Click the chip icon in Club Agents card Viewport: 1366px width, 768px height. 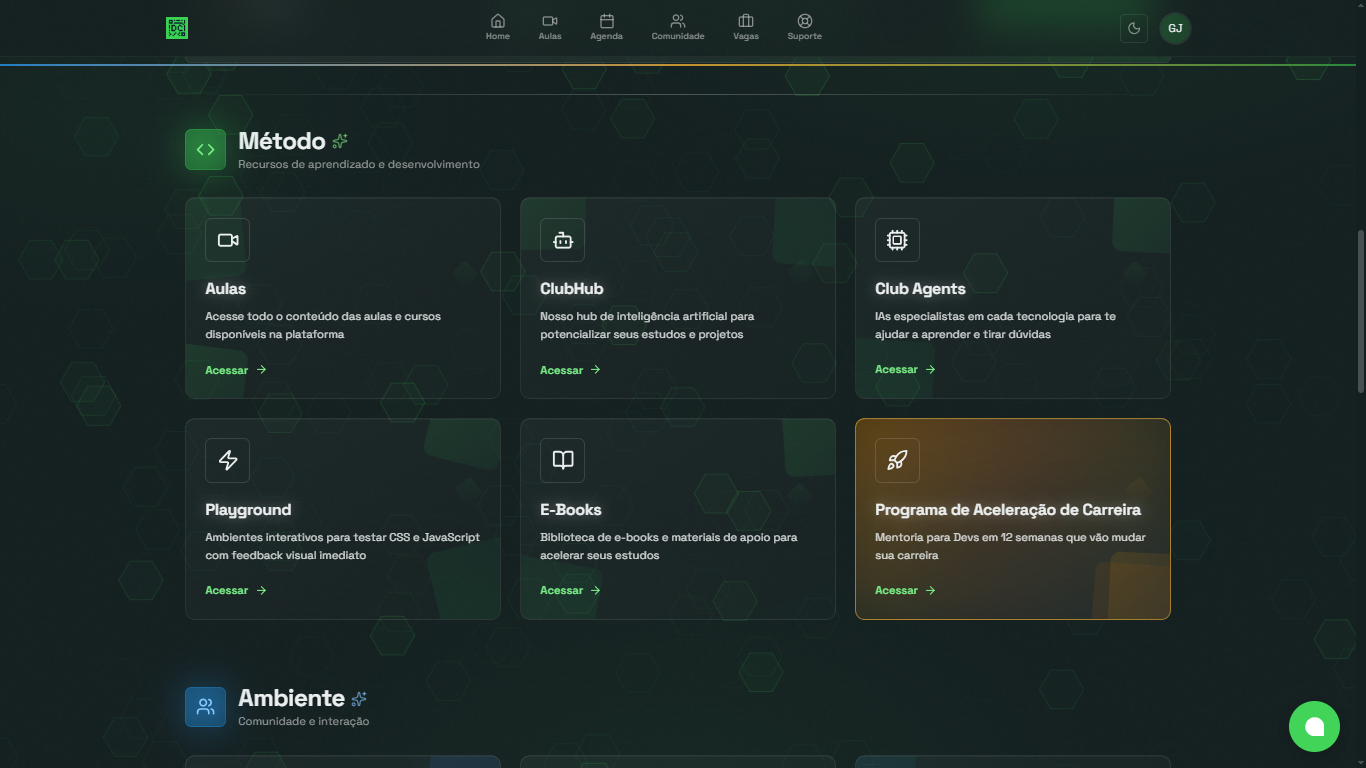(x=898, y=240)
